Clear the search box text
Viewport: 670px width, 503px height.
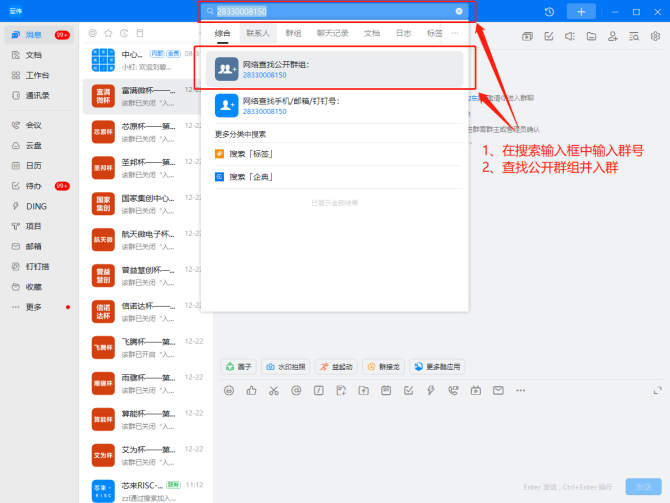coord(459,11)
